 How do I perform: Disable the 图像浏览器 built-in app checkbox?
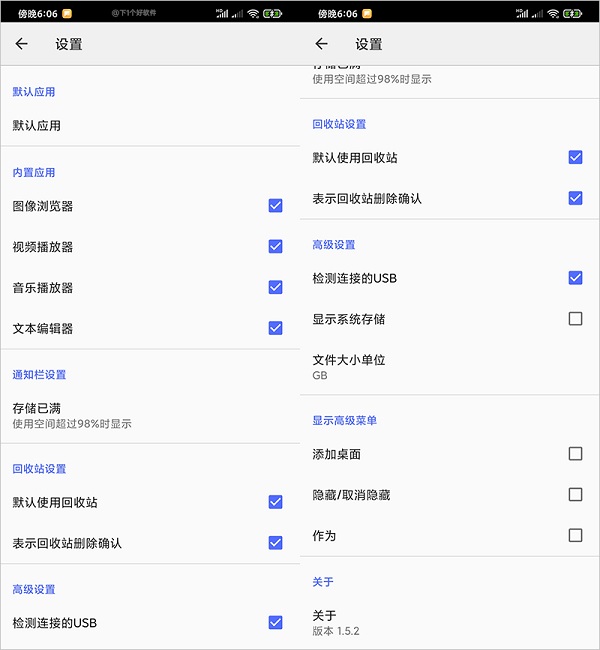[x=275, y=206]
